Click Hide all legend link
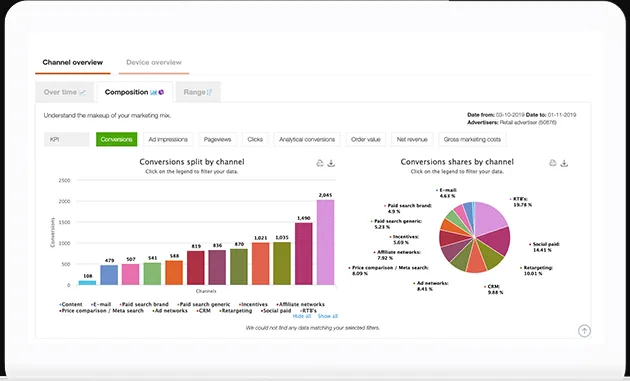630x381 pixels. pos(302,316)
